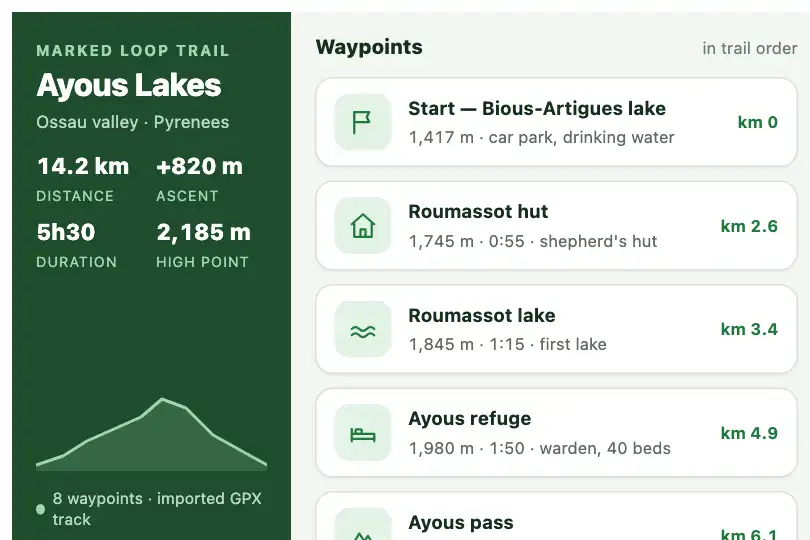This screenshot has height=540, width=810.
Task: Select the Roumassot lake waypoint title
Action: (481, 315)
